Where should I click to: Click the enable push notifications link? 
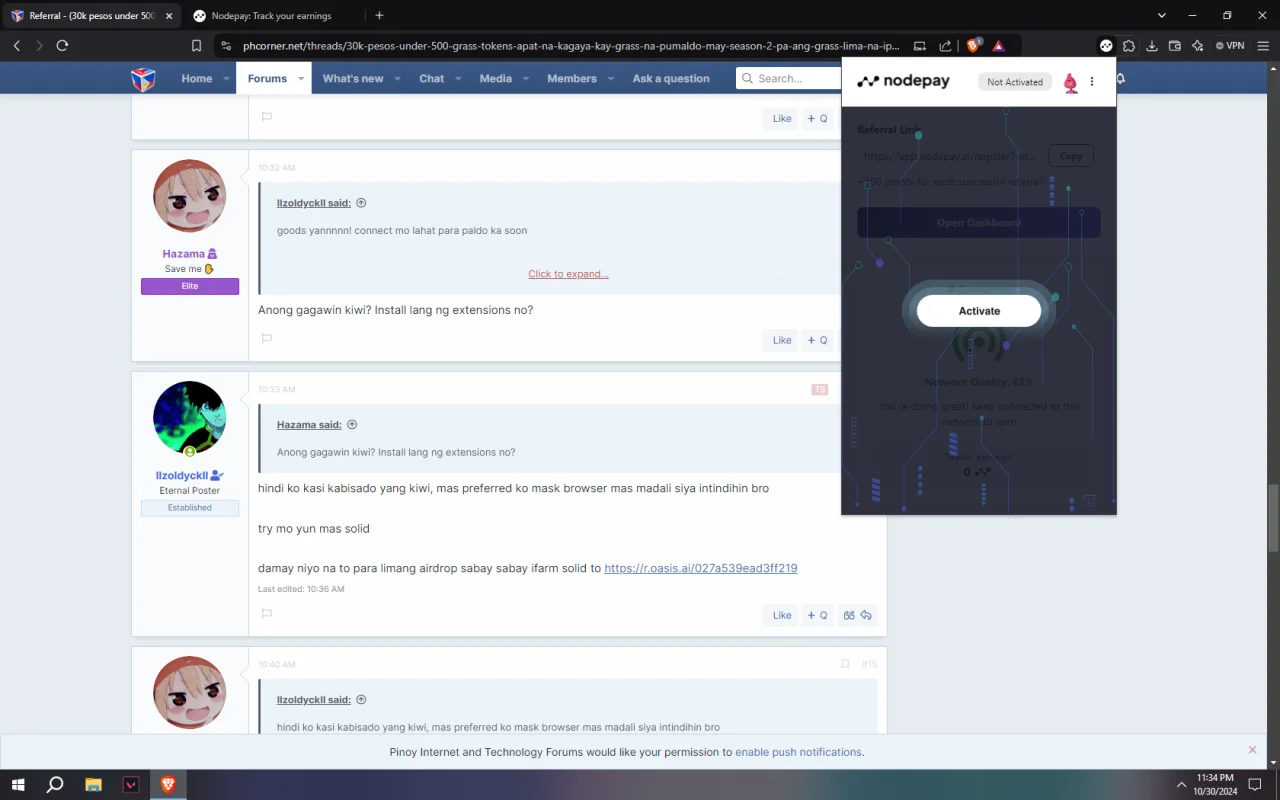pos(798,752)
